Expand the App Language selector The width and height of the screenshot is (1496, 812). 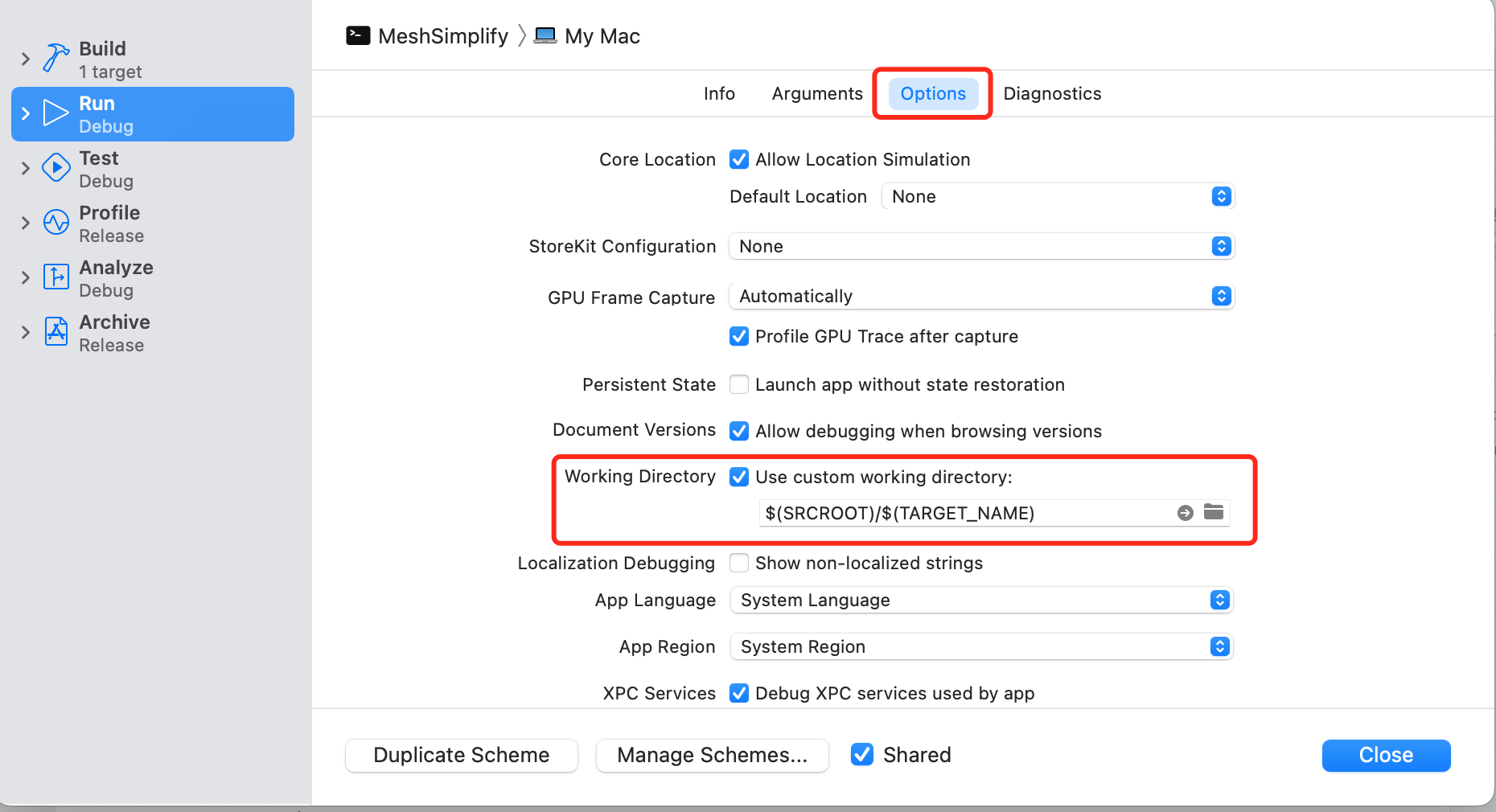(x=1220, y=600)
